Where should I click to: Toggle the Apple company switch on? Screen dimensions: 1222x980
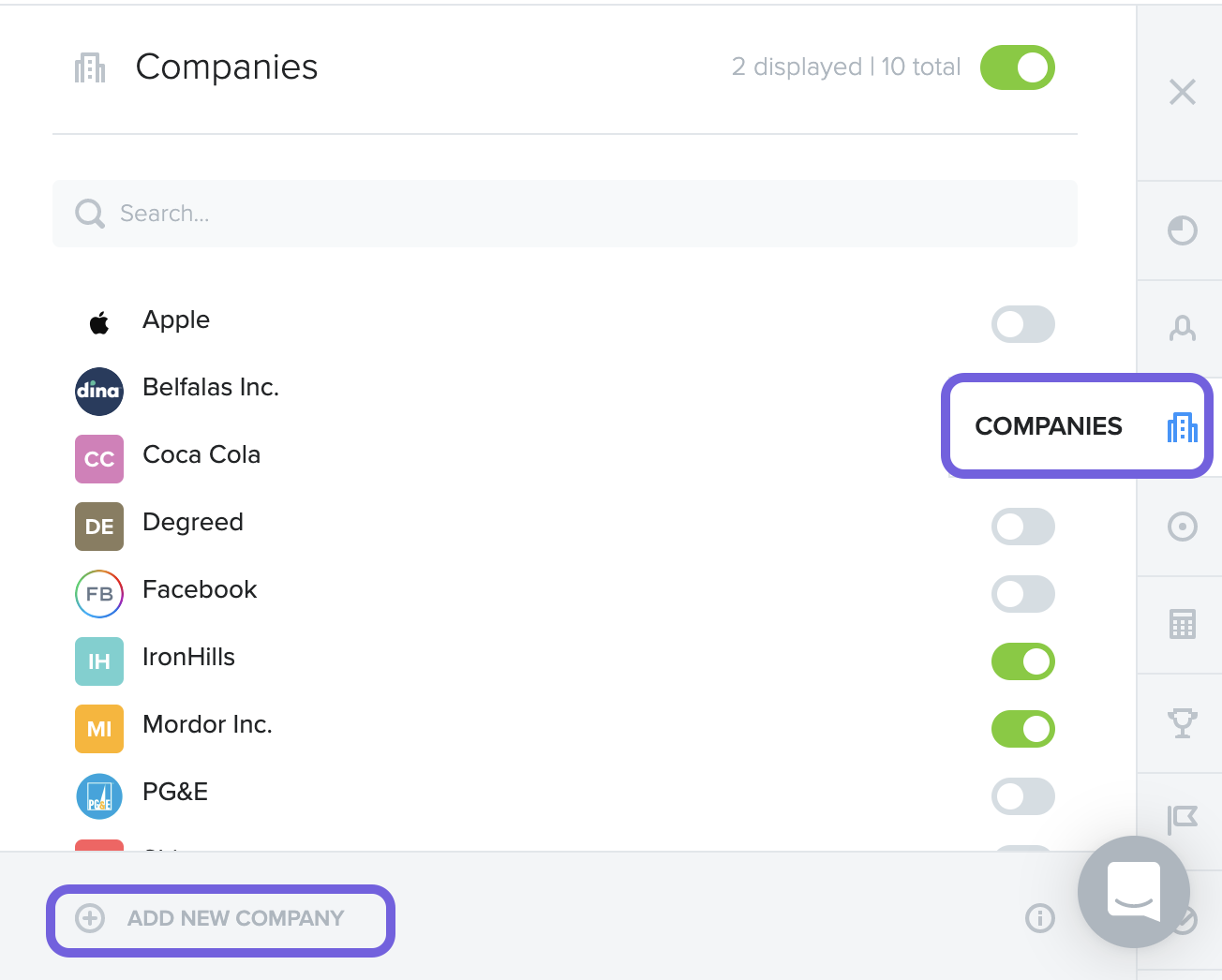pos(1022,324)
